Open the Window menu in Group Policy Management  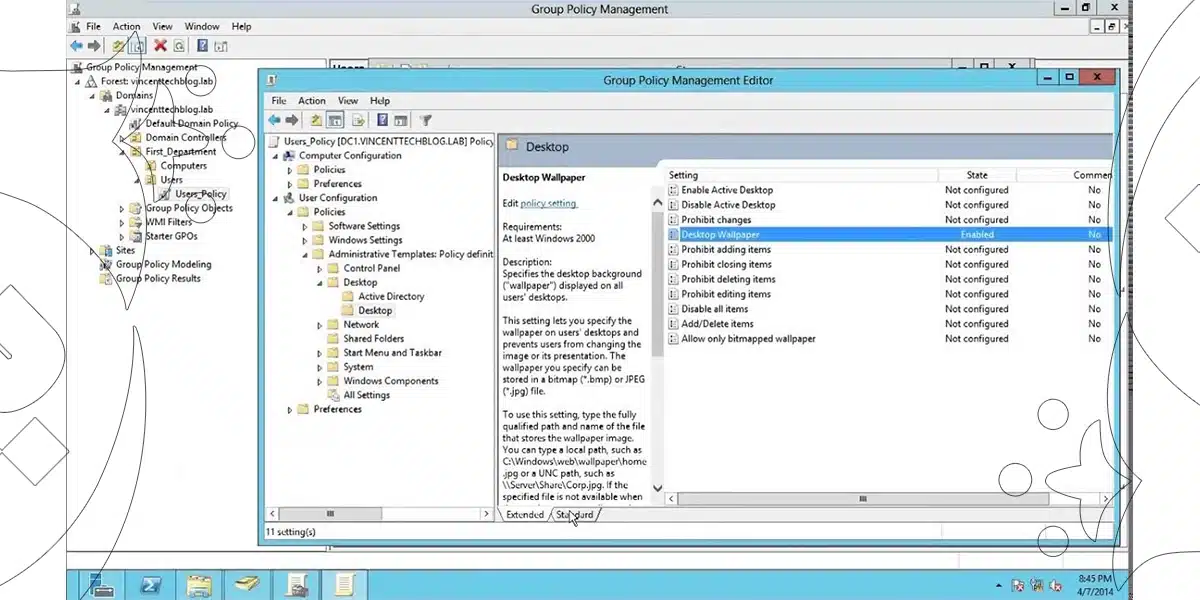(x=202, y=26)
